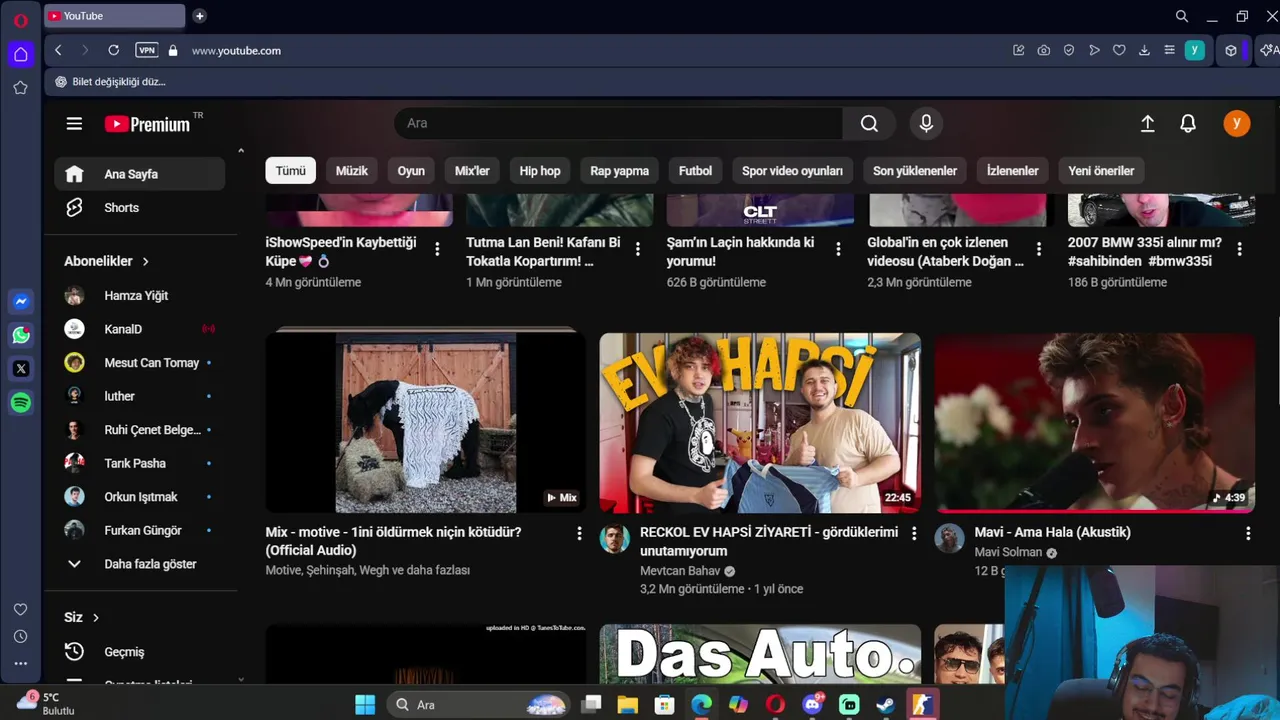Toggle the Opera VPN badge

pos(147,50)
